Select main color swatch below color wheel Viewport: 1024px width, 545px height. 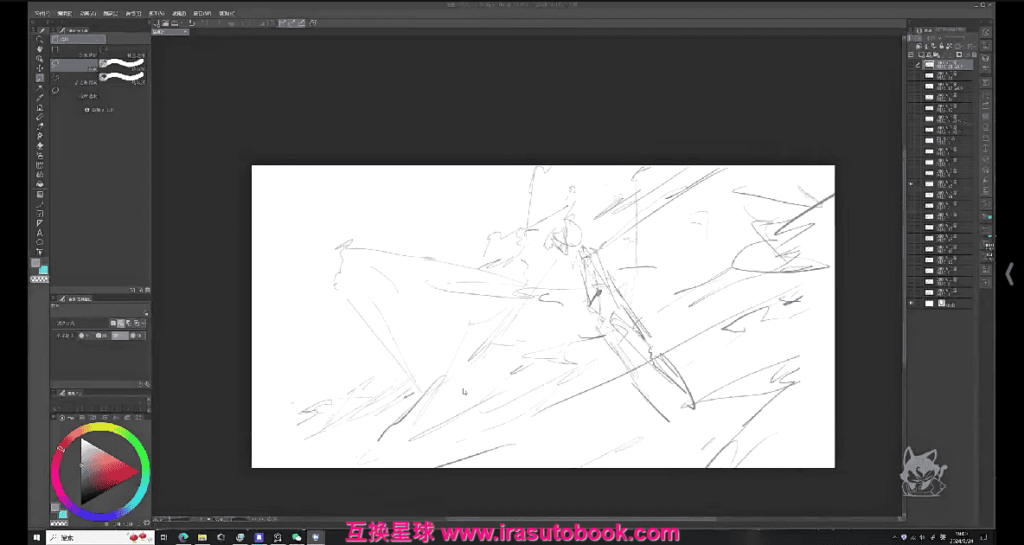tap(55, 507)
